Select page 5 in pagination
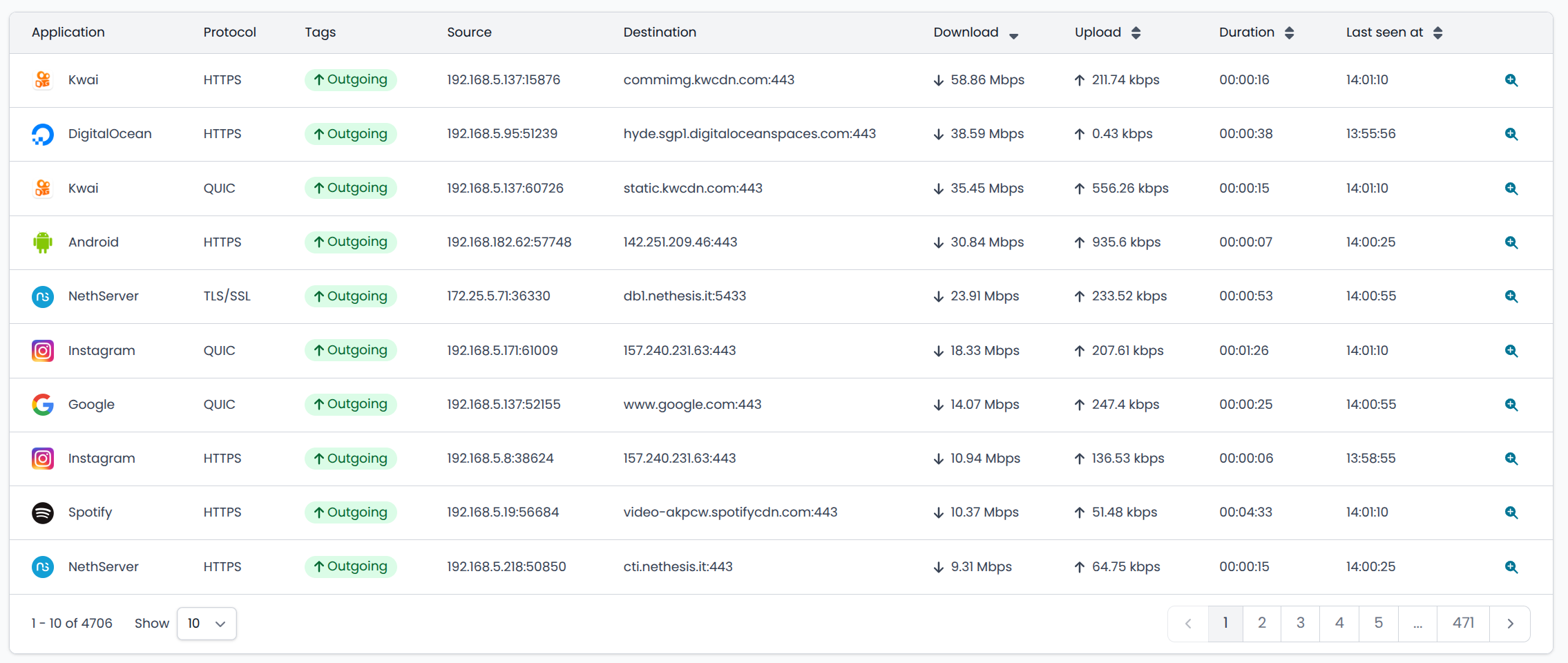The width and height of the screenshot is (1568, 663). click(x=1378, y=623)
